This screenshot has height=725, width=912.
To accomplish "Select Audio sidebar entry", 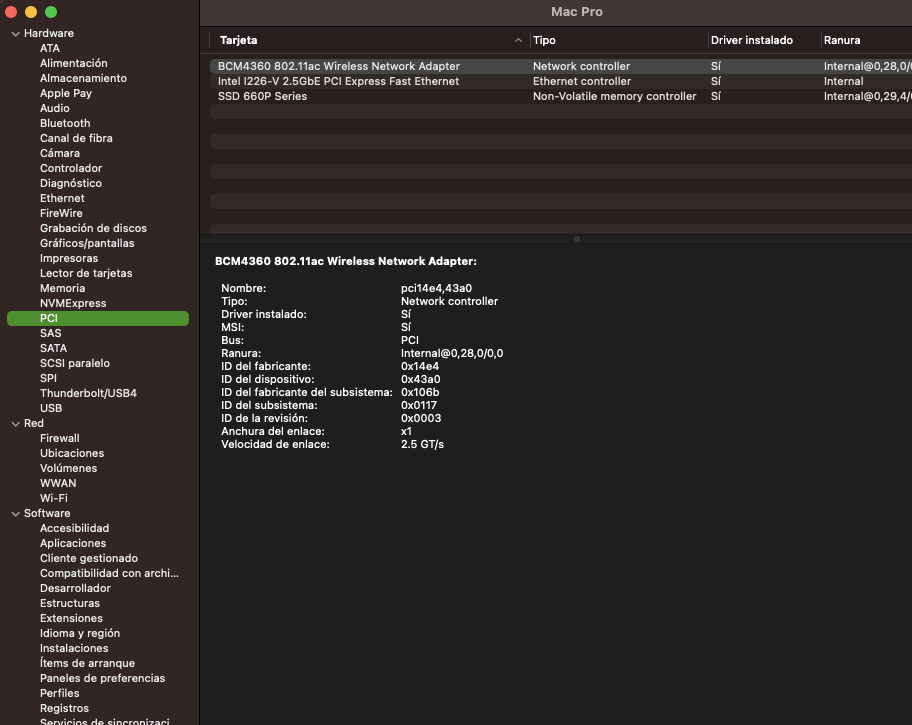I will point(55,108).
